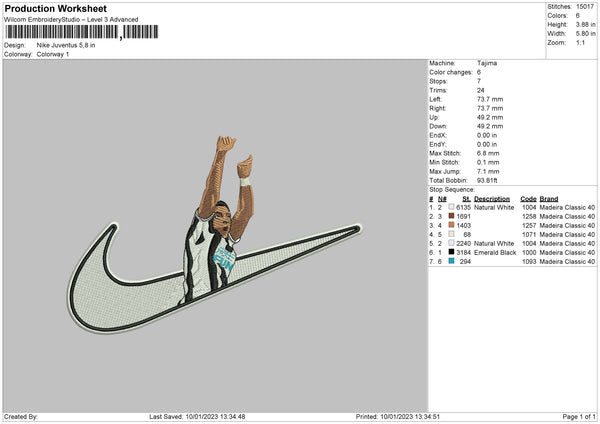Click the Printed timestamp
Screen dimensions: 600x424
click(398, 417)
